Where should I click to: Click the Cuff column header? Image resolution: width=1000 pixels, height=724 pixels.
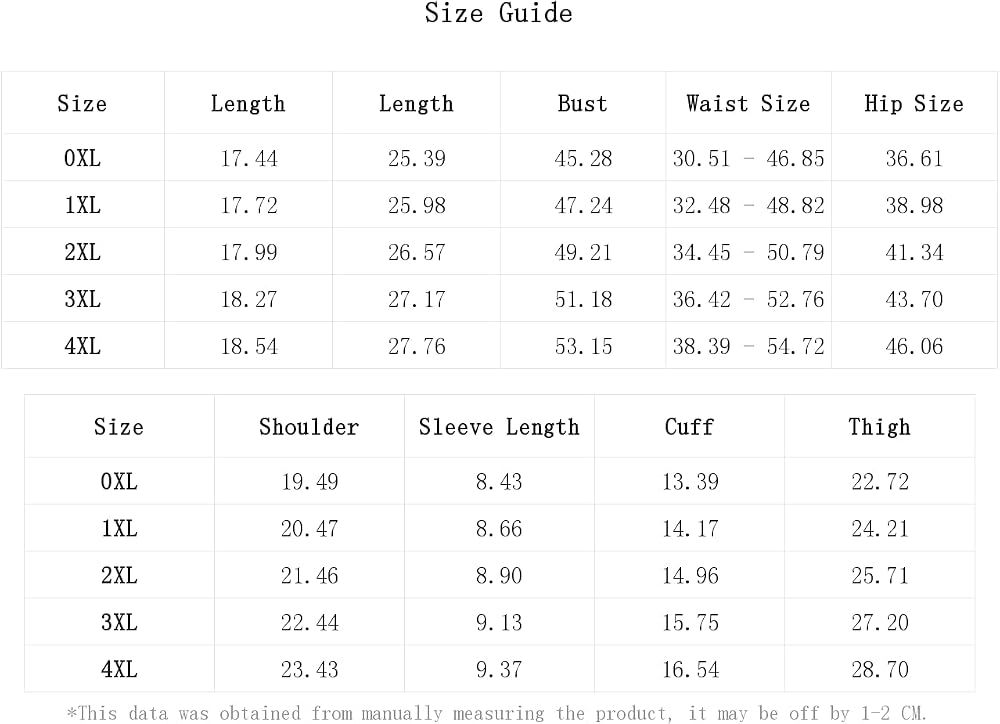click(x=689, y=427)
